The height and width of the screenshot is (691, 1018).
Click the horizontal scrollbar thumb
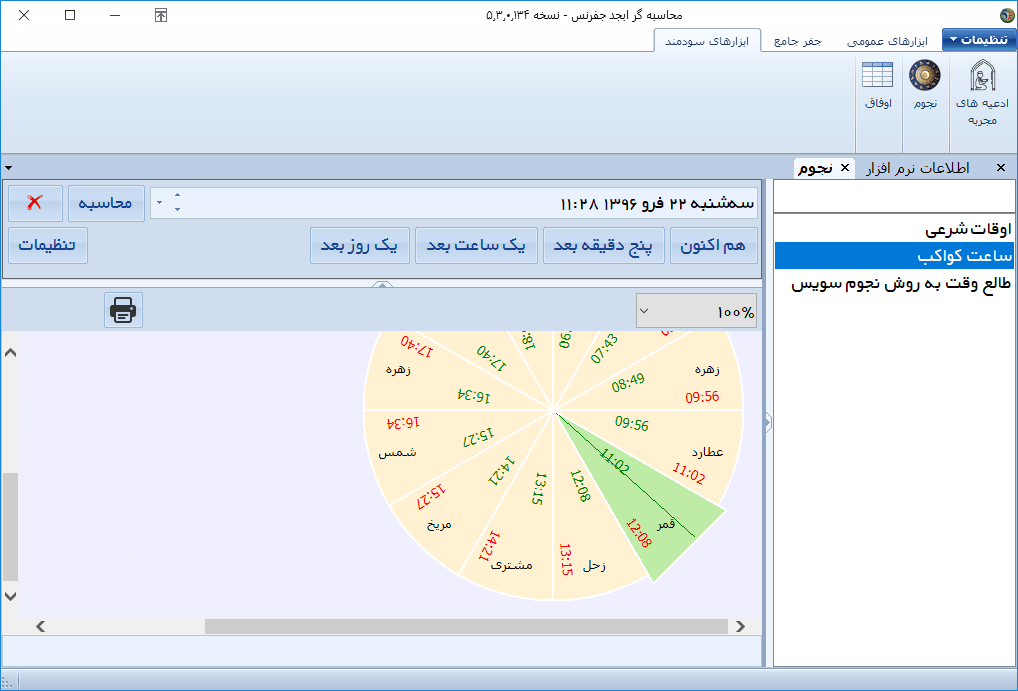click(x=466, y=626)
